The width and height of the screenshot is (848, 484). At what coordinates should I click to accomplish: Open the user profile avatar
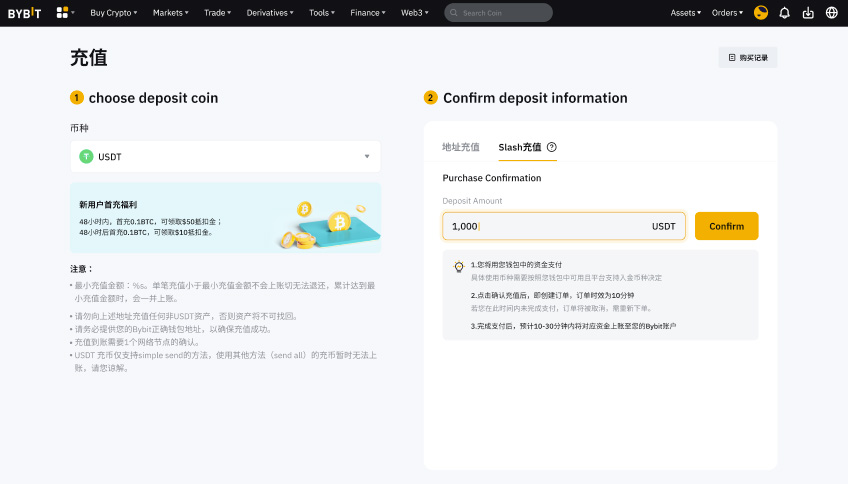761,12
